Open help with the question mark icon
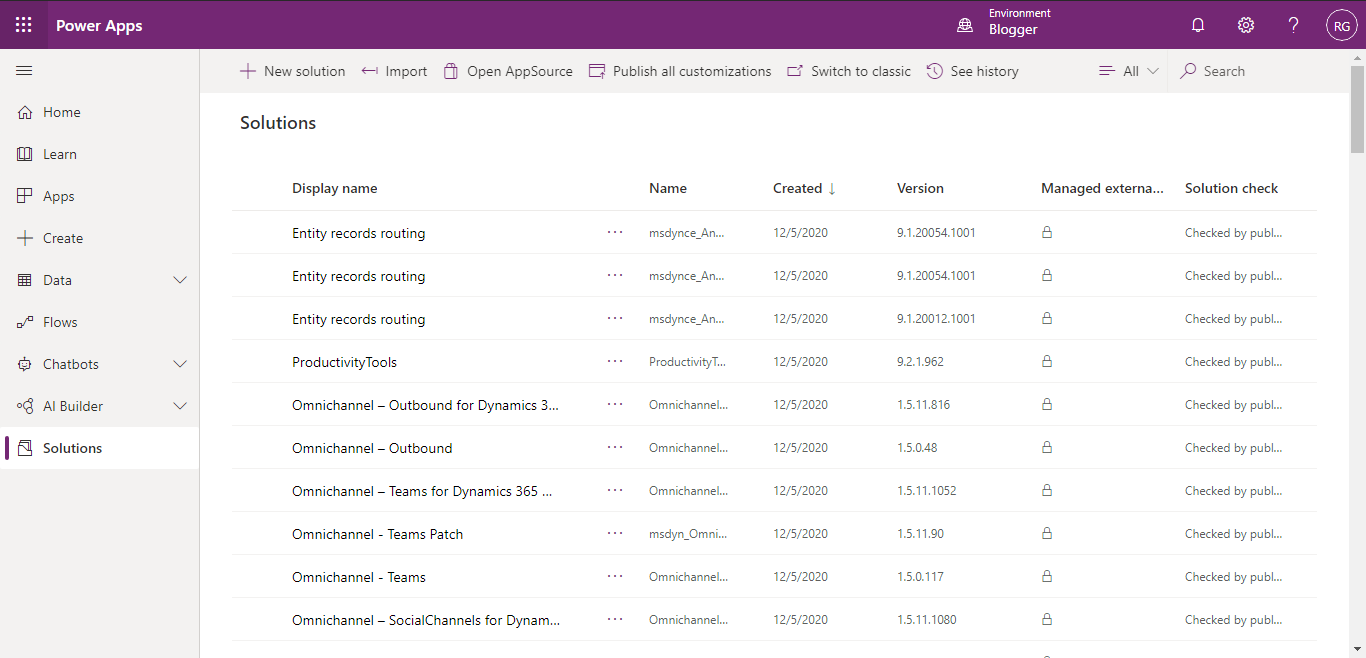This screenshot has width=1366, height=658. [x=1293, y=24]
